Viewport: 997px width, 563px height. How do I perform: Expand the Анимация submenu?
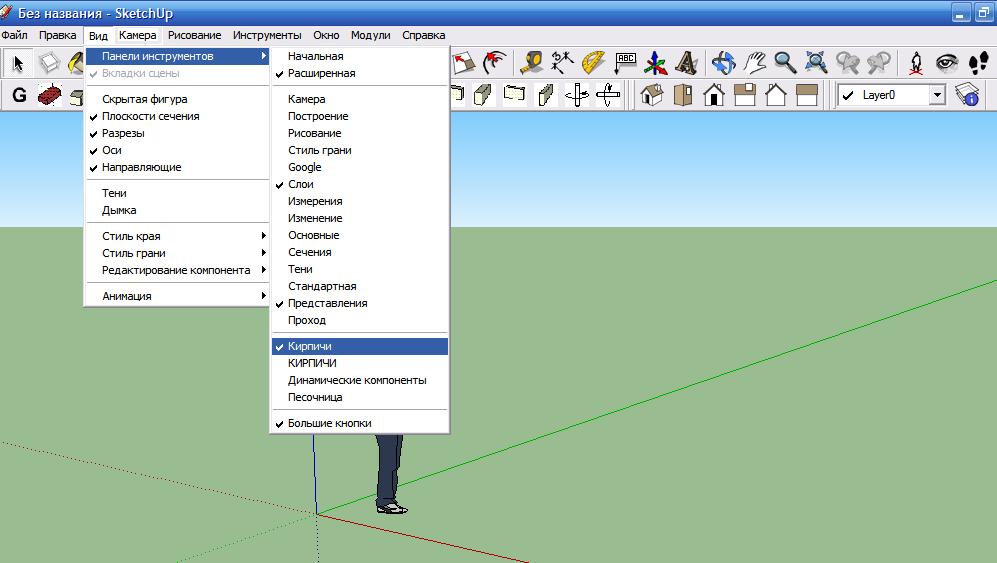(x=127, y=296)
